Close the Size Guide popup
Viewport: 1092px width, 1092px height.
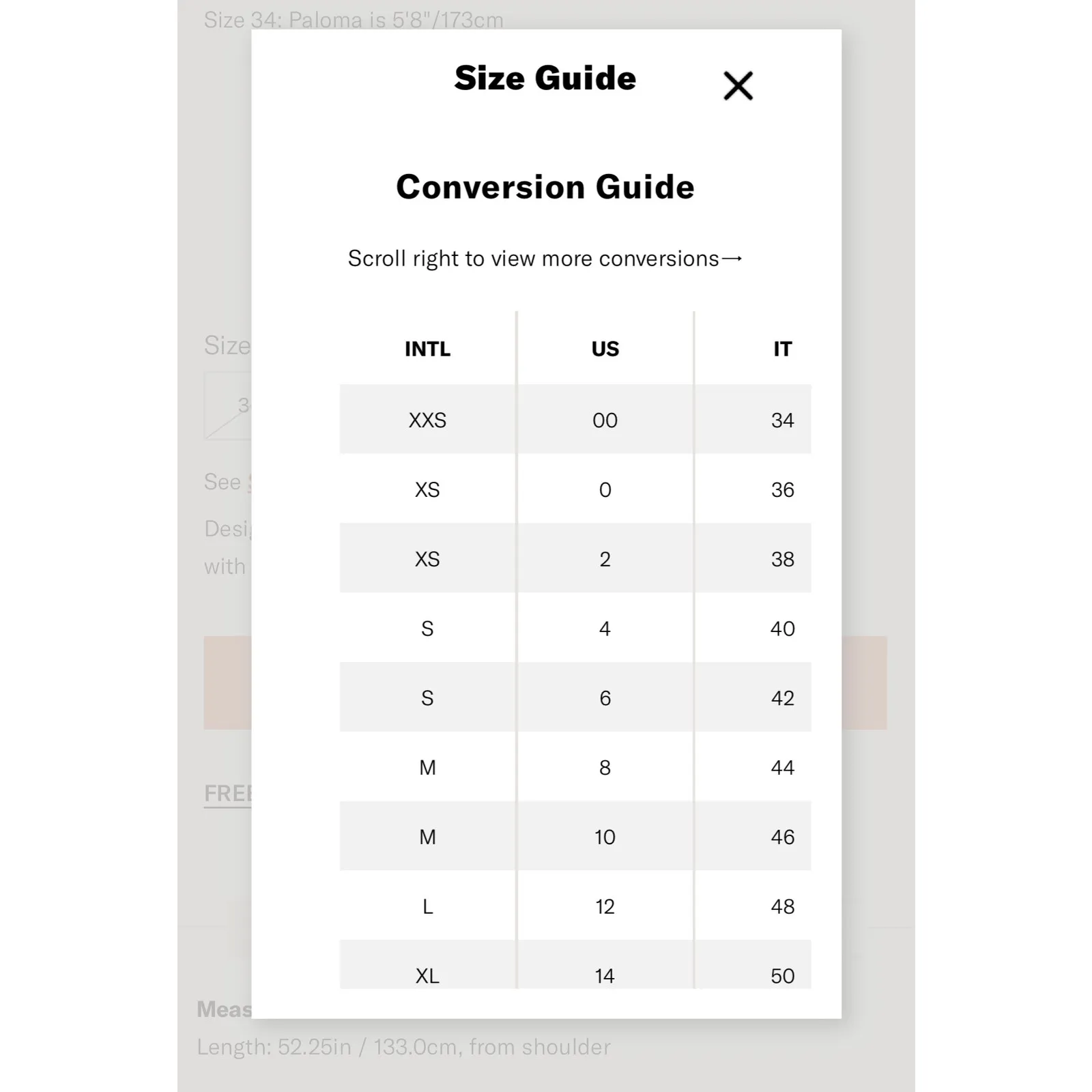738,86
